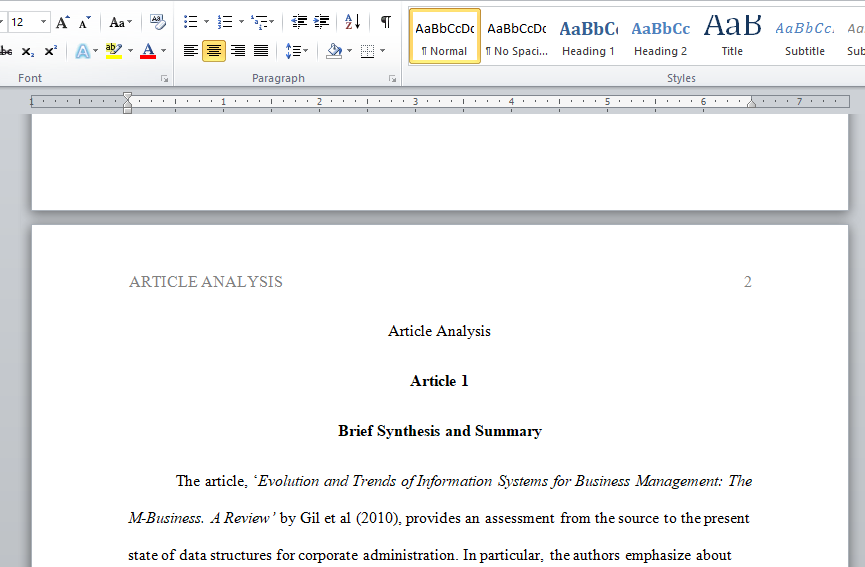Toggle strikethrough formatting
This screenshot has width=865, height=567.
[7, 51]
